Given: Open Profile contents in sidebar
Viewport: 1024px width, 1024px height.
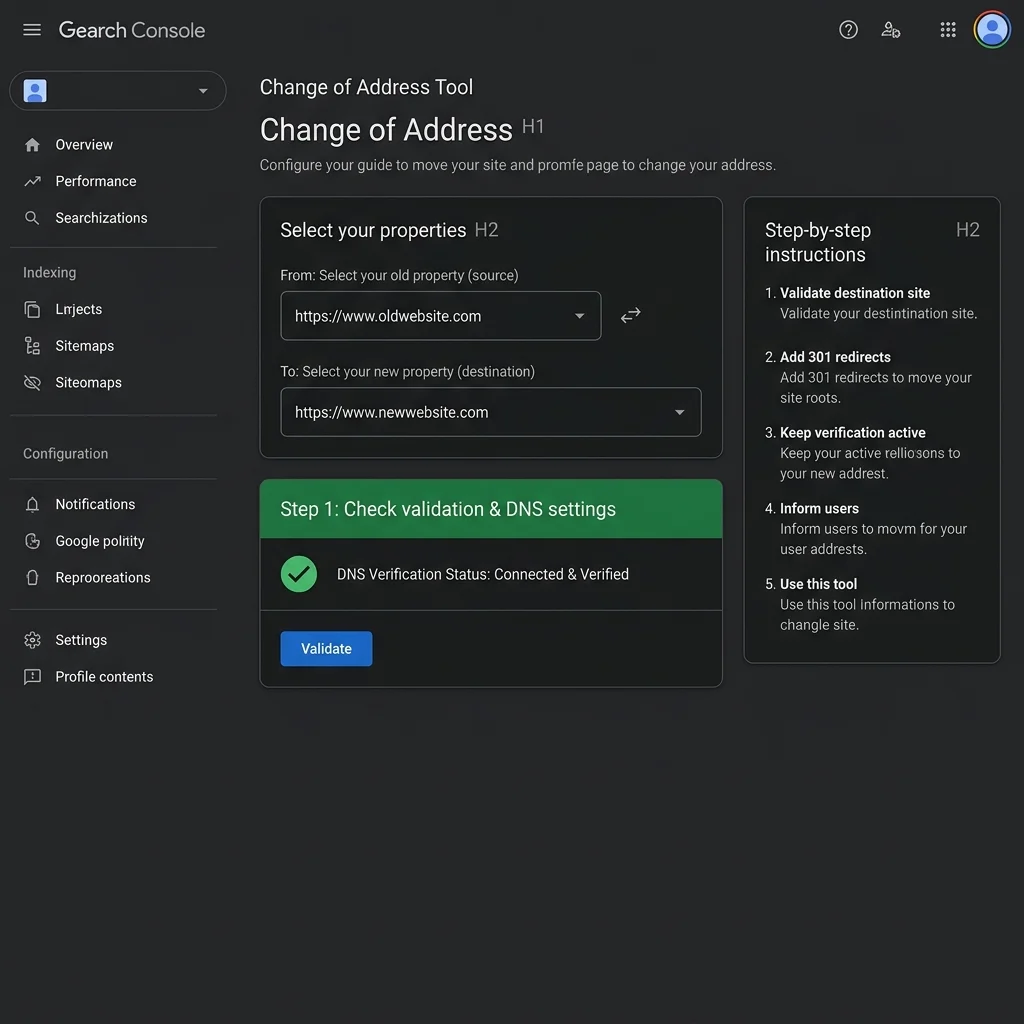Looking at the screenshot, I should (x=104, y=677).
